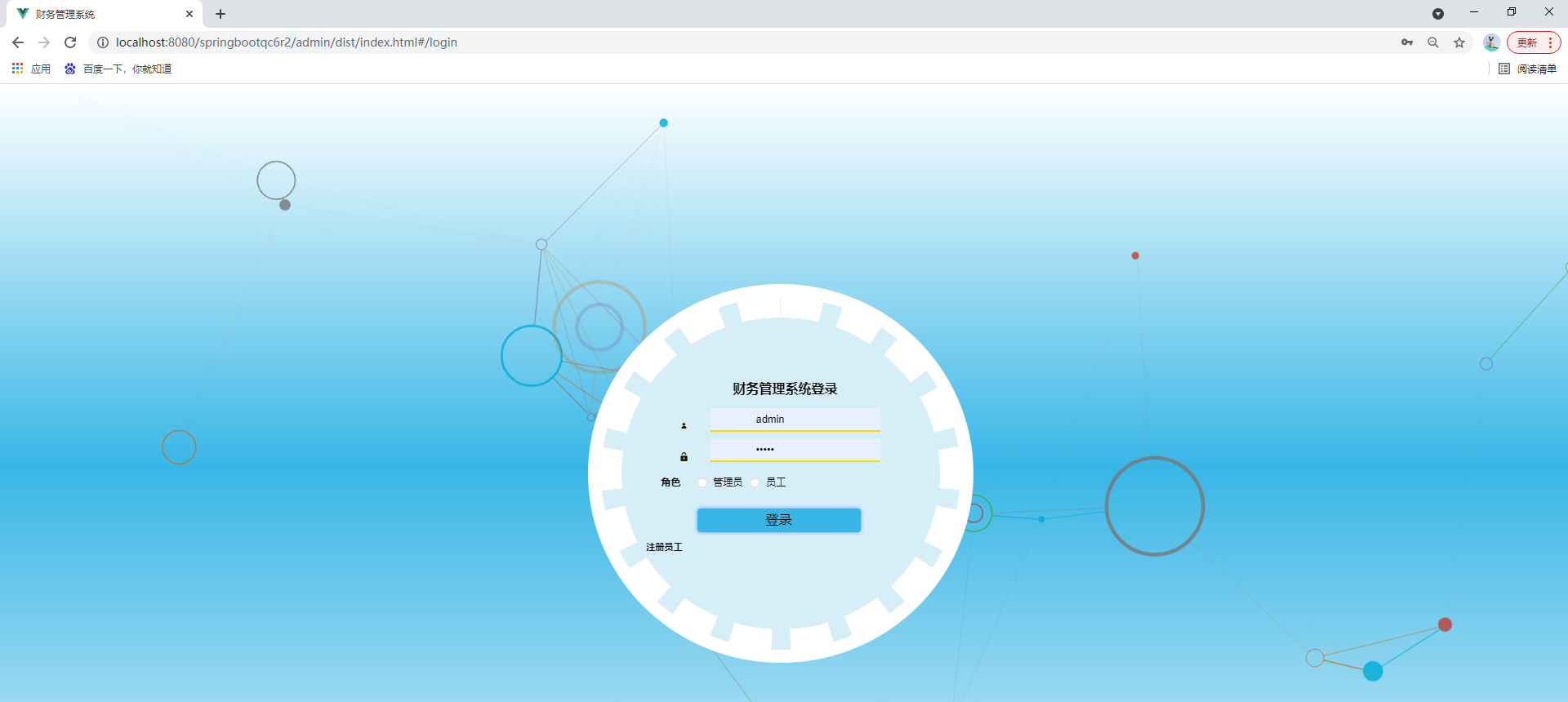Focus the password input field
Screen dimensions: 1568x702
pyautogui.click(x=795, y=450)
